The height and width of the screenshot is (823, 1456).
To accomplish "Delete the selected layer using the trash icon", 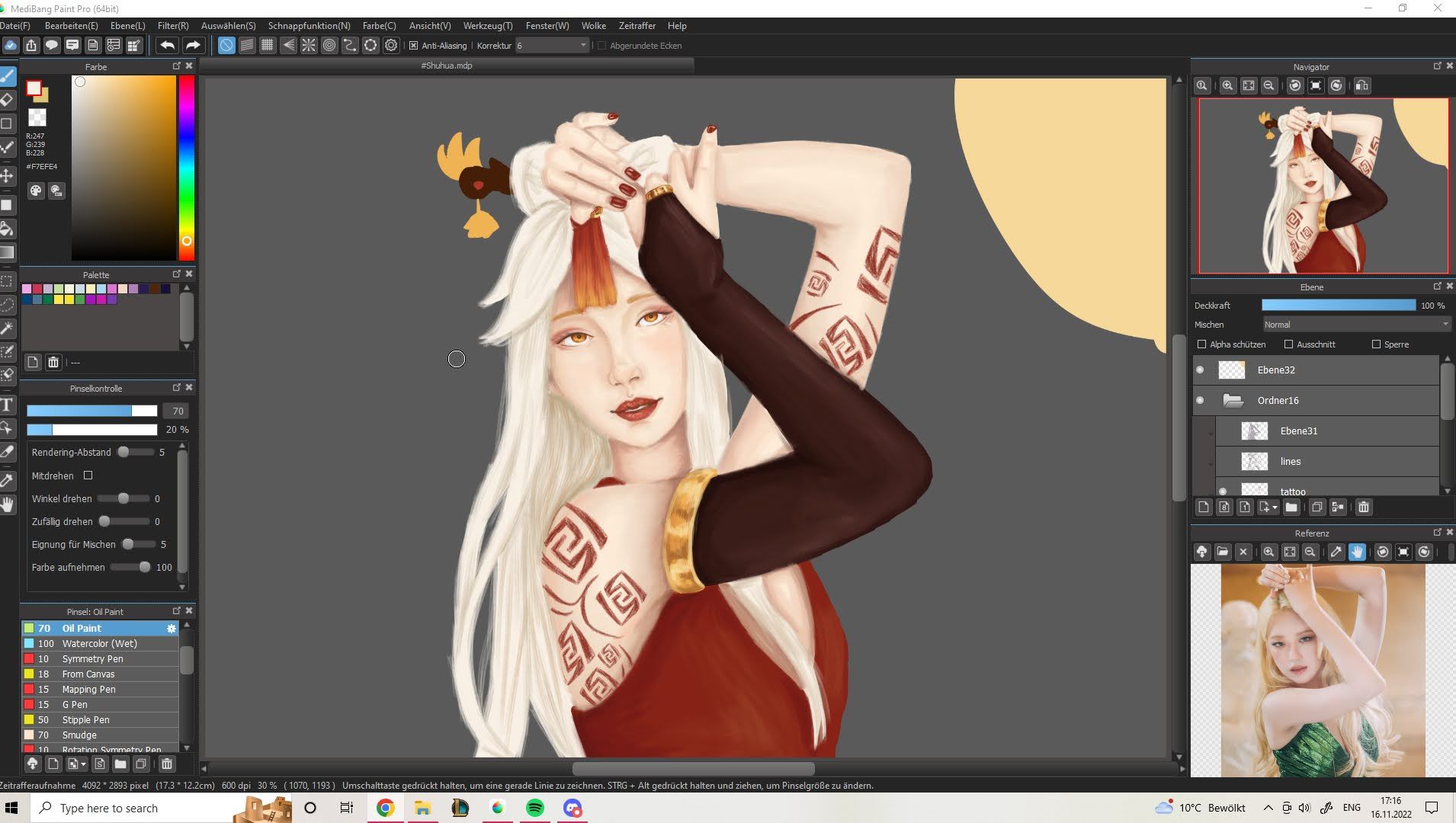I will [1363, 508].
